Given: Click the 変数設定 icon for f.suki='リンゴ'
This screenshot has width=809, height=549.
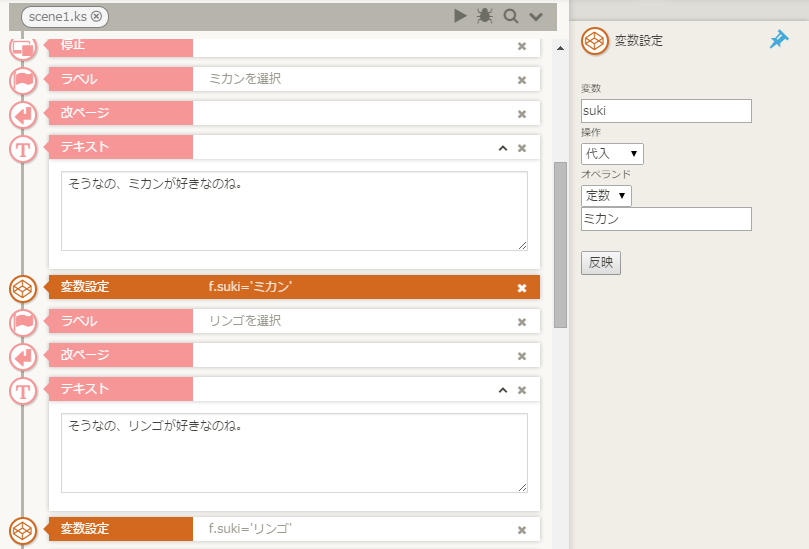Looking at the screenshot, I should point(23,530).
